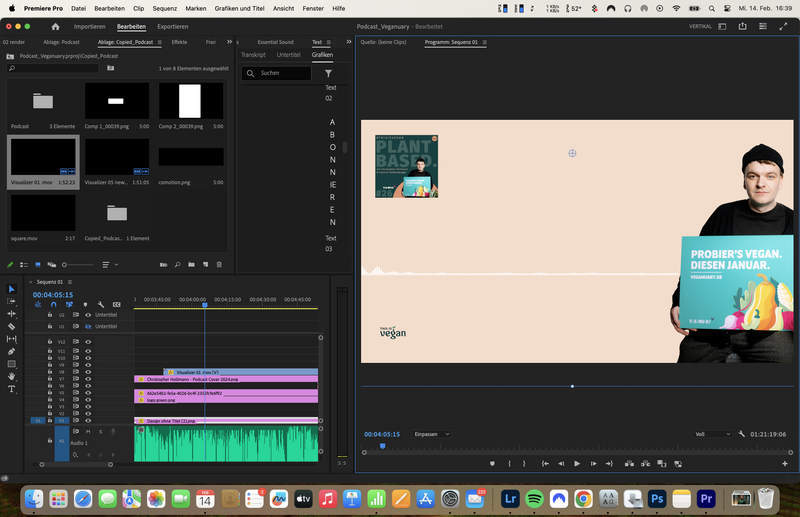Switch project panel to icon view
The width and height of the screenshot is (800, 517).
38,265
